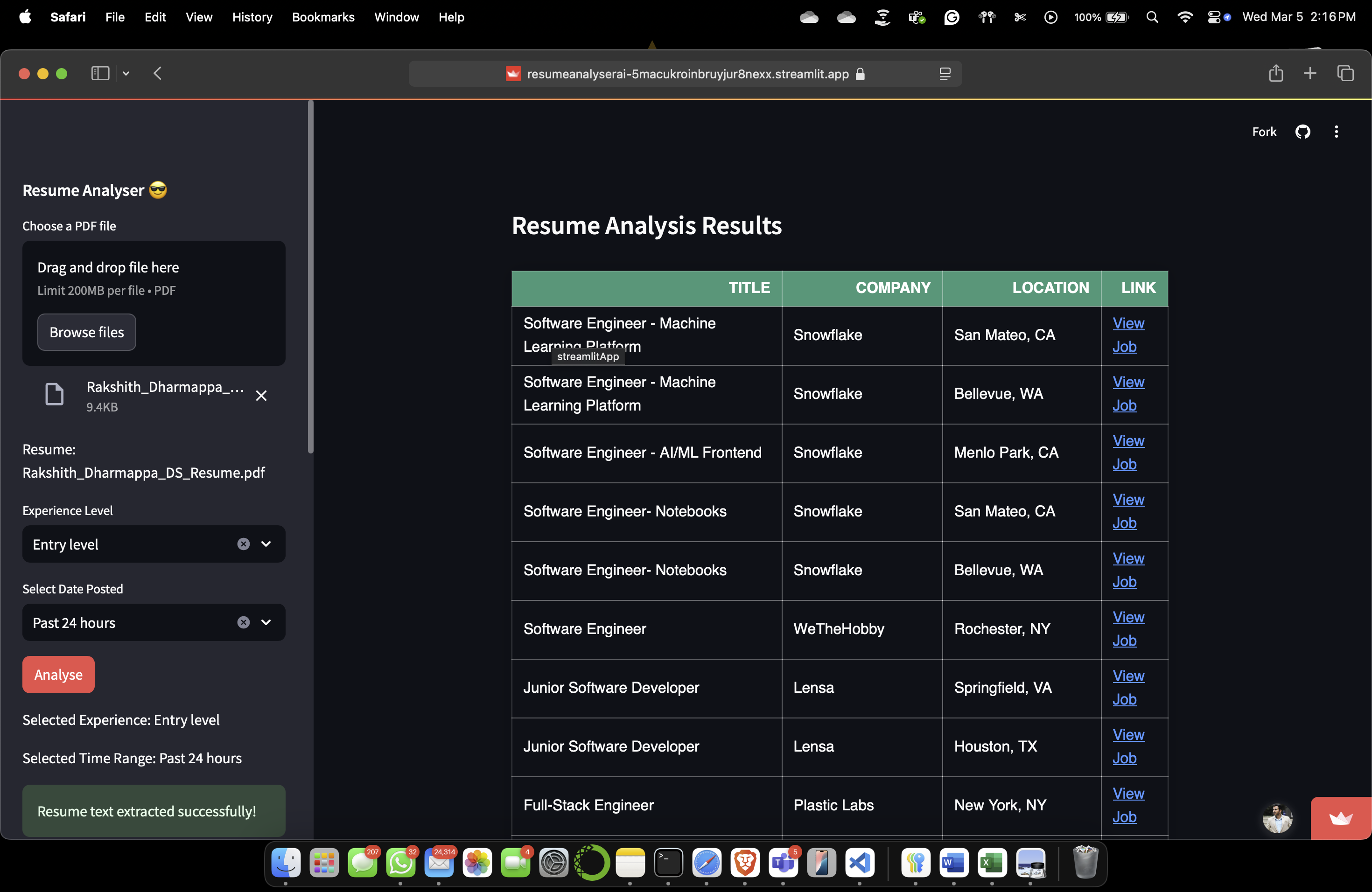
Task: View Job at Snowflake San Mateo
Action: point(1129,334)
